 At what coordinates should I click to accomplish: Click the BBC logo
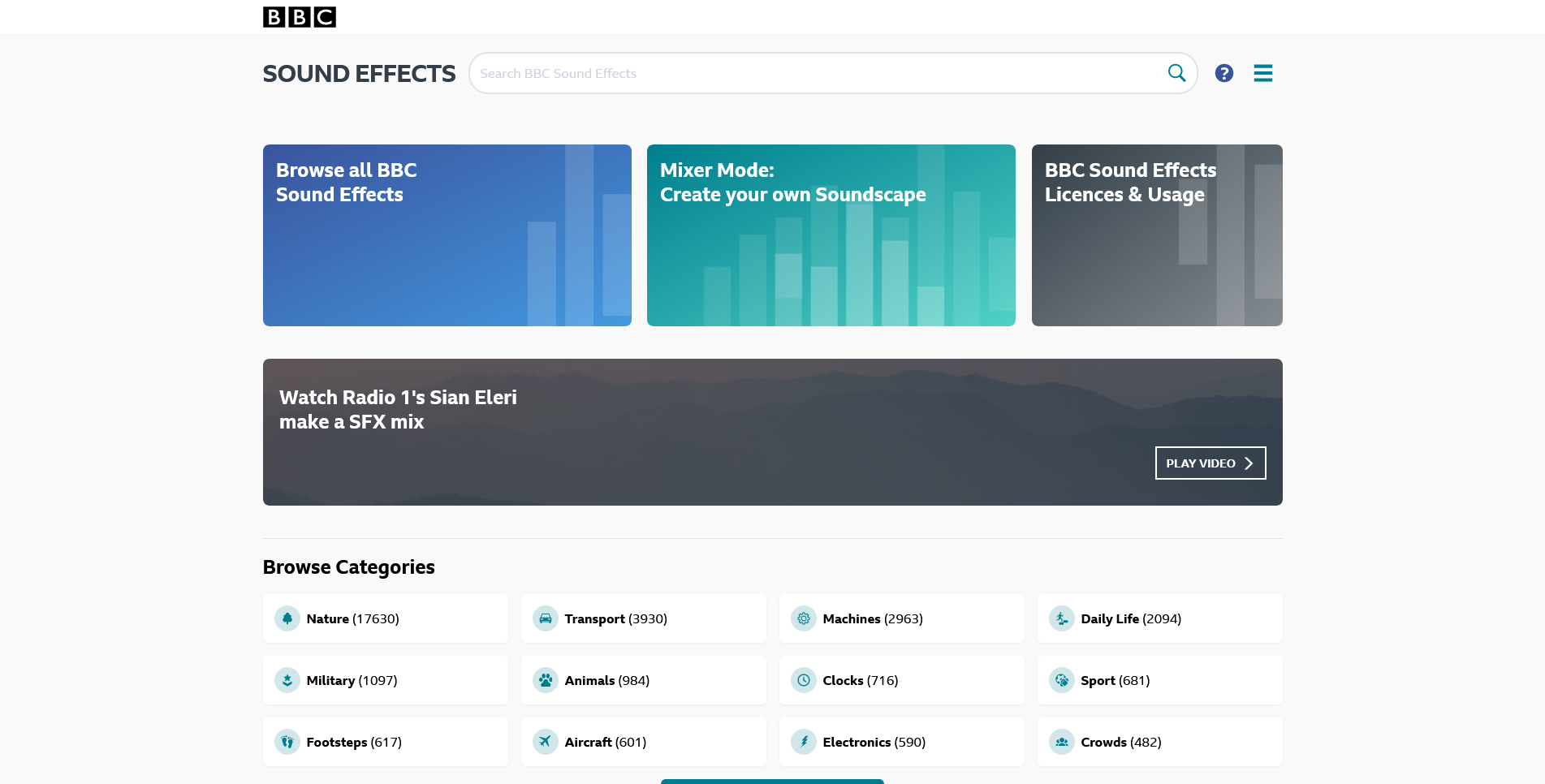[299, 17]
